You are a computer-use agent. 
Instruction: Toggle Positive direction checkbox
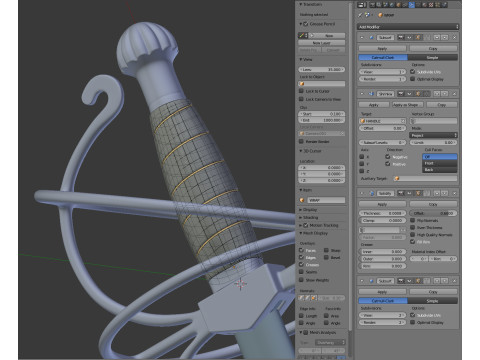(387, 164)
